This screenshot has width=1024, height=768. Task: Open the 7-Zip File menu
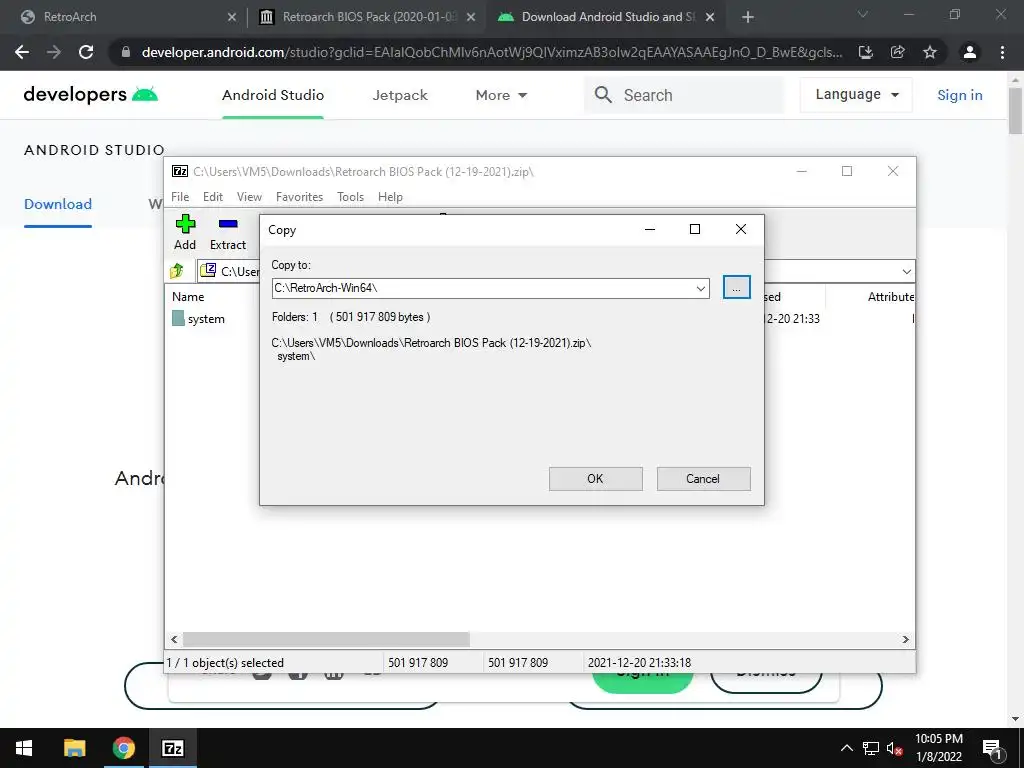(x=180, y=197)
